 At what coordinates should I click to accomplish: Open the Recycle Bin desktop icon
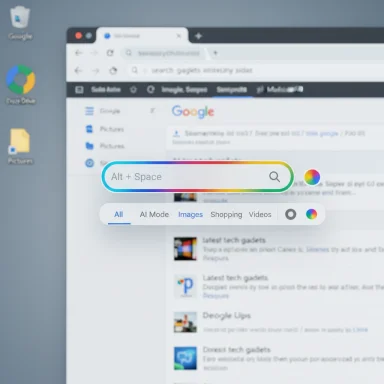click(20, 17)
